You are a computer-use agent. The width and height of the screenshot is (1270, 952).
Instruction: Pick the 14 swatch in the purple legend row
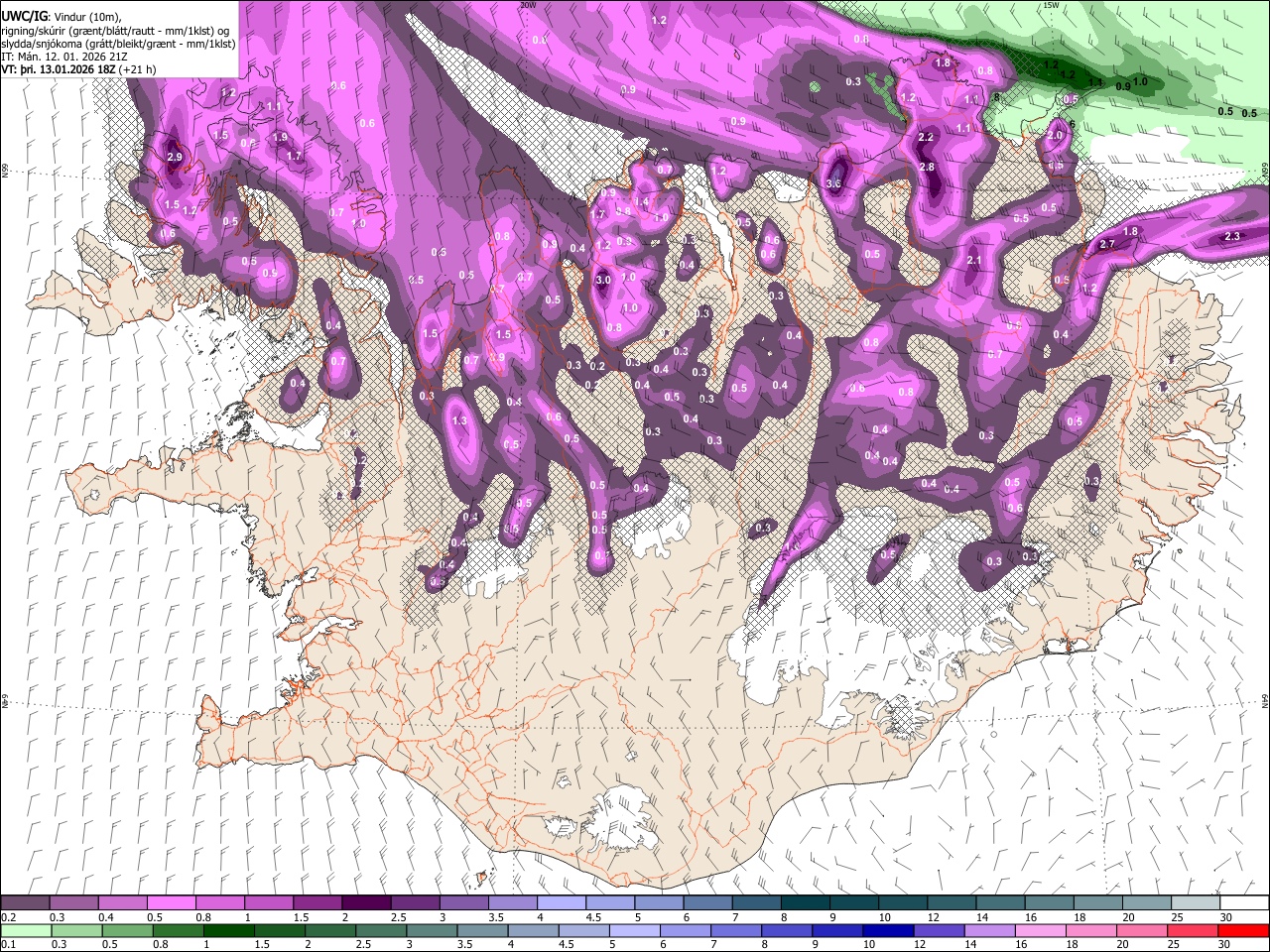(x=1000, y=903)
